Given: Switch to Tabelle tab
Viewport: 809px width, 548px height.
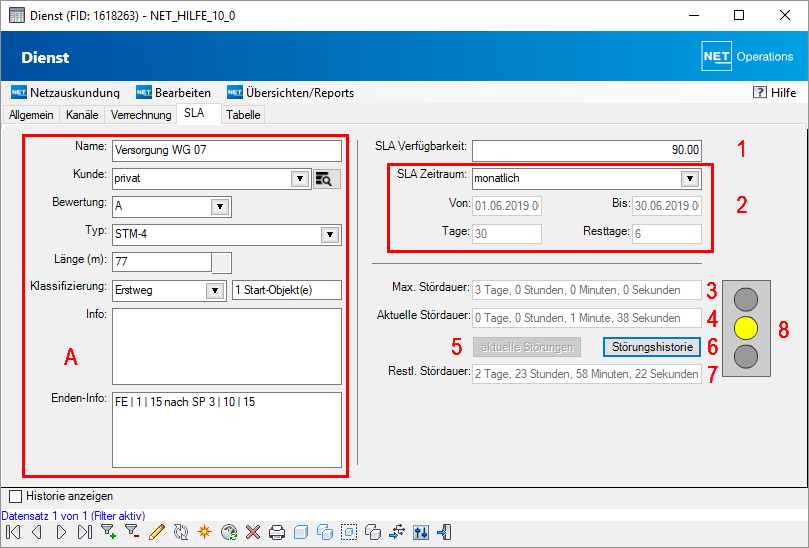Looking at the screenshot, I should click(243, 115).
